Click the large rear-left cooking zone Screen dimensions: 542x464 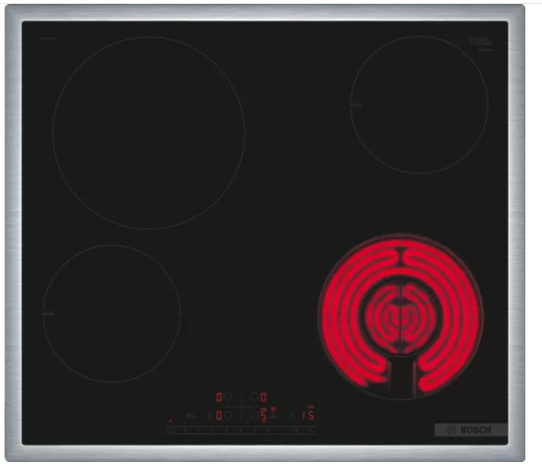(149, 133)
